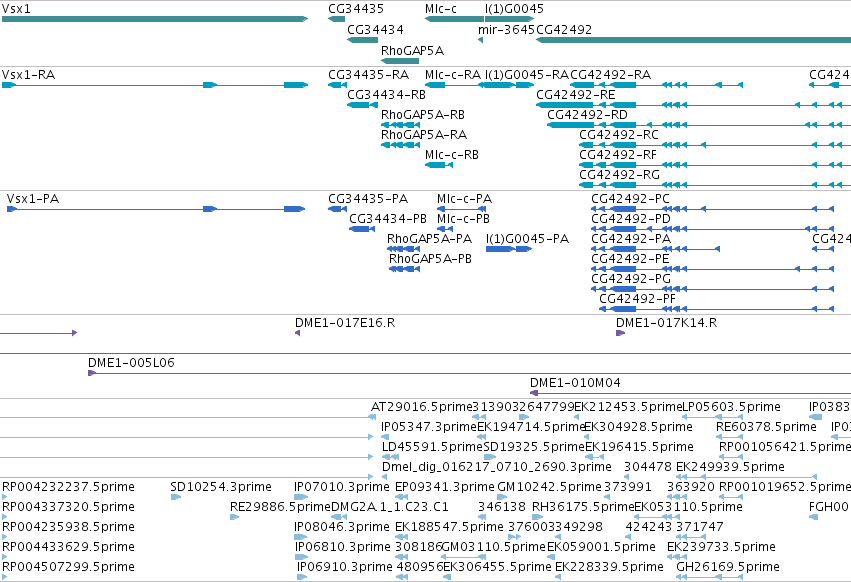Select the CG42492-PA protein feature
Image resolution: width=851 pixels, height=582 pixels.
click(656, 249)
